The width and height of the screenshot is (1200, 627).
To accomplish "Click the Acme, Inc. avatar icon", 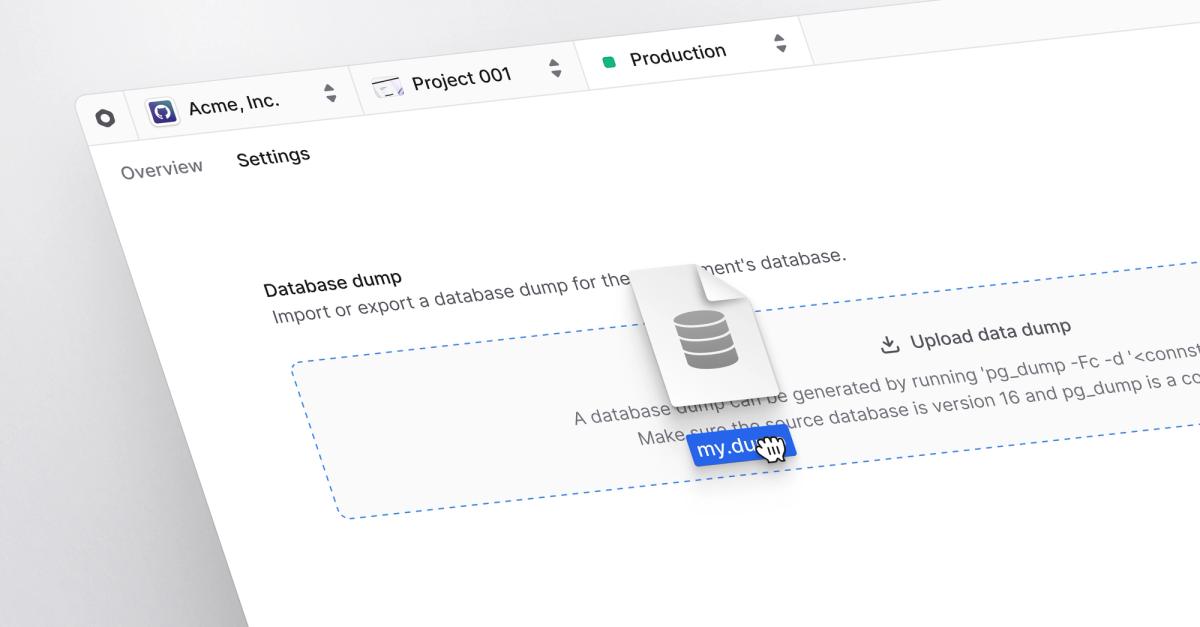I will pyautogui.click(x=162, y=110).
